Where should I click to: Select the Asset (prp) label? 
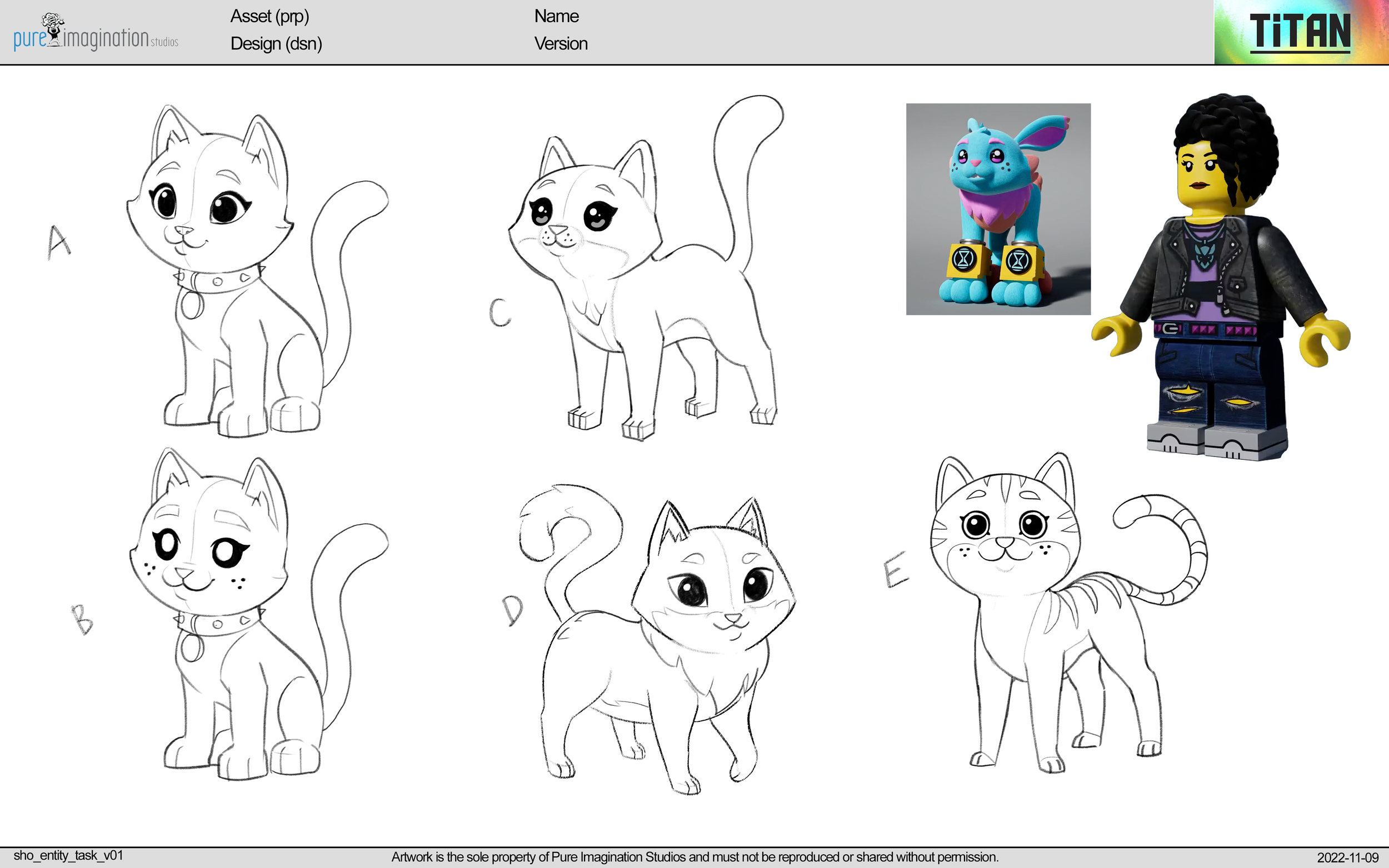[x=270, y=17]
